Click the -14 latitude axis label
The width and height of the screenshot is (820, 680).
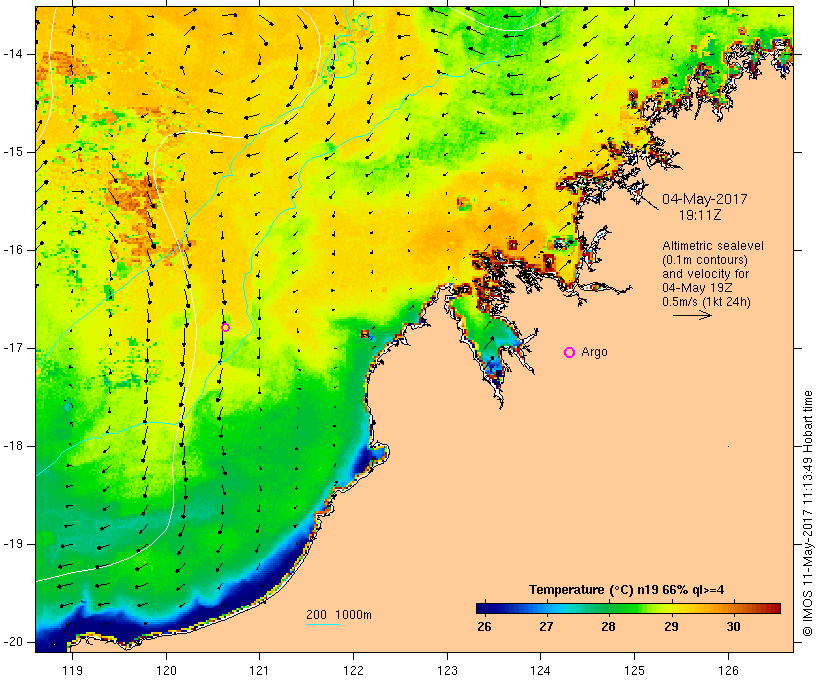(x=12, y=54)
